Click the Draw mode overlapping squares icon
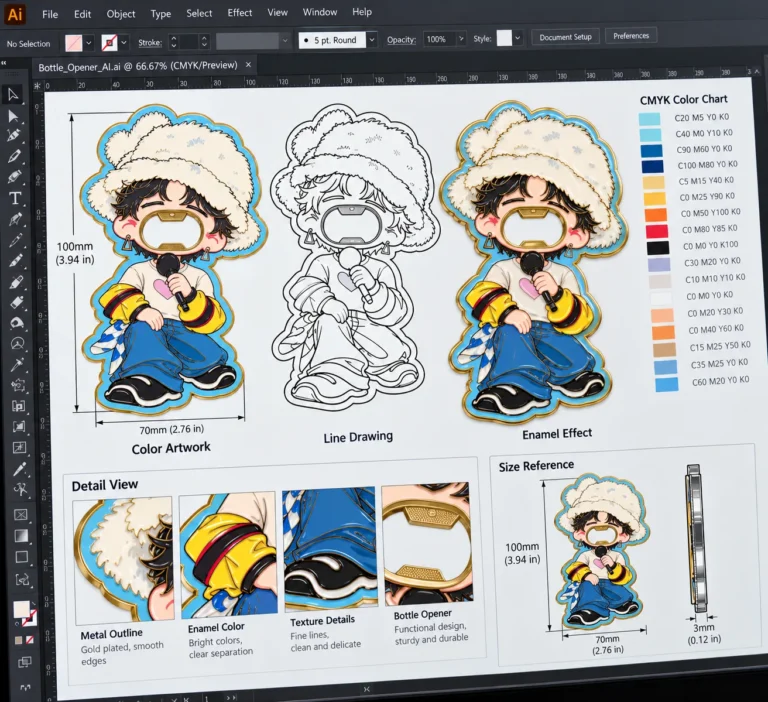 (x=24, y=662)
